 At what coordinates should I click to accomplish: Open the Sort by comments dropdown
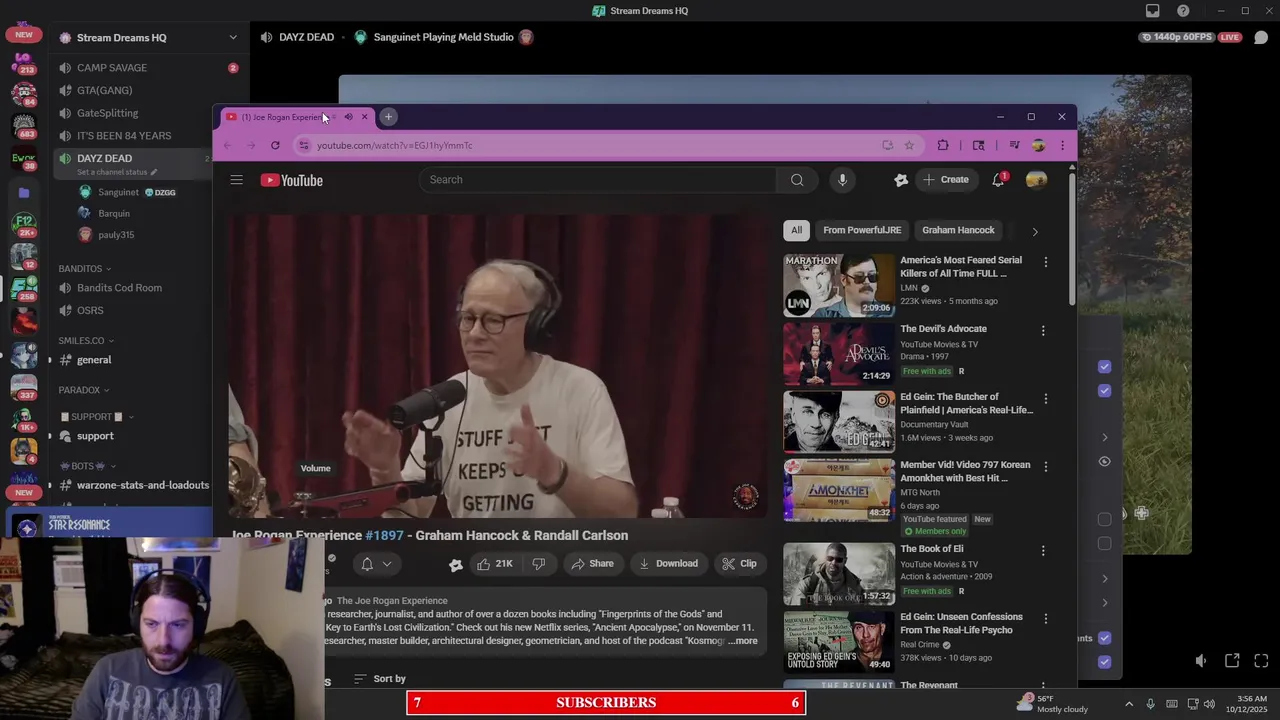380,679
